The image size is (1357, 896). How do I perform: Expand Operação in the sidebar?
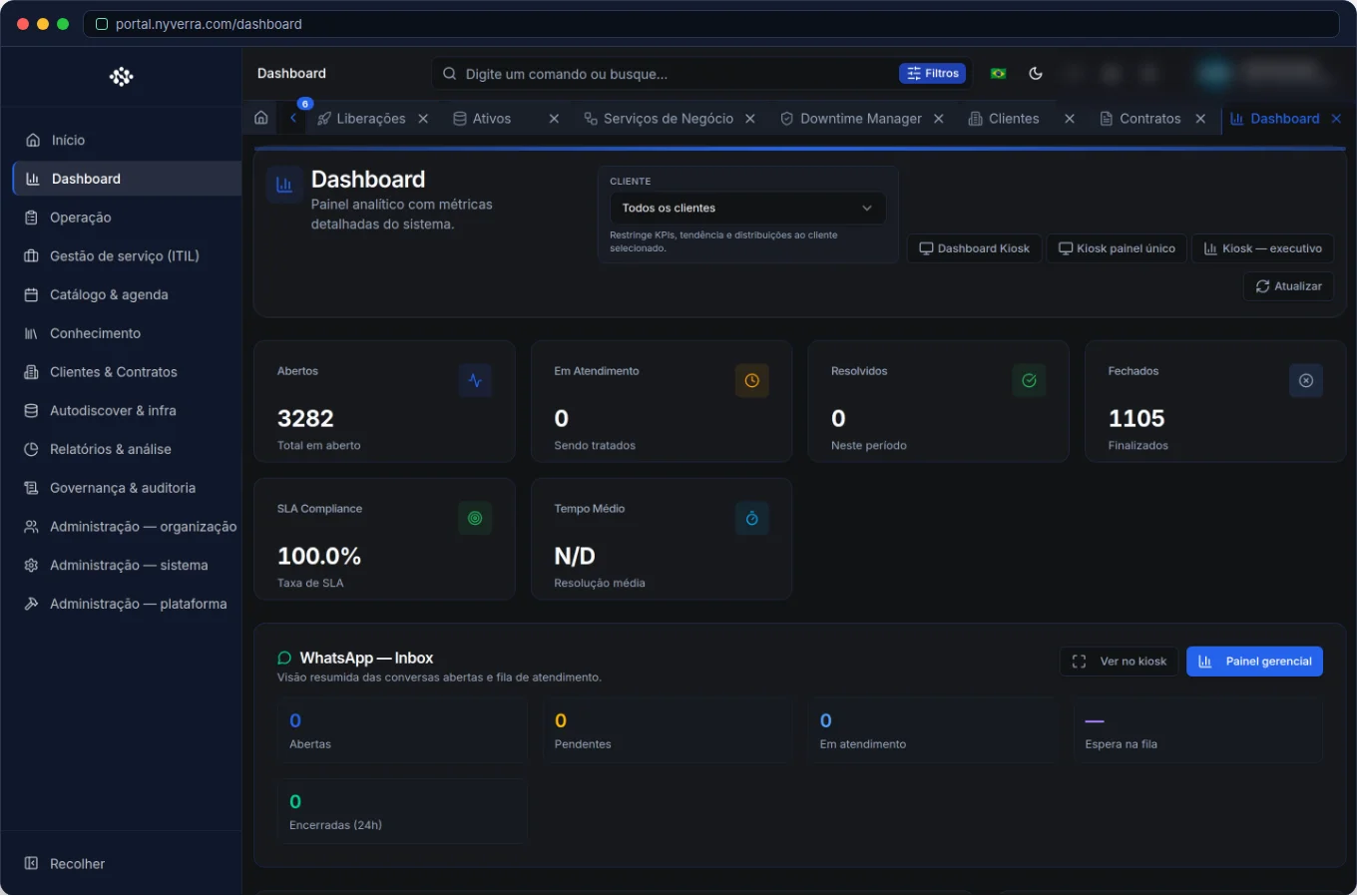tap(127, 218)
